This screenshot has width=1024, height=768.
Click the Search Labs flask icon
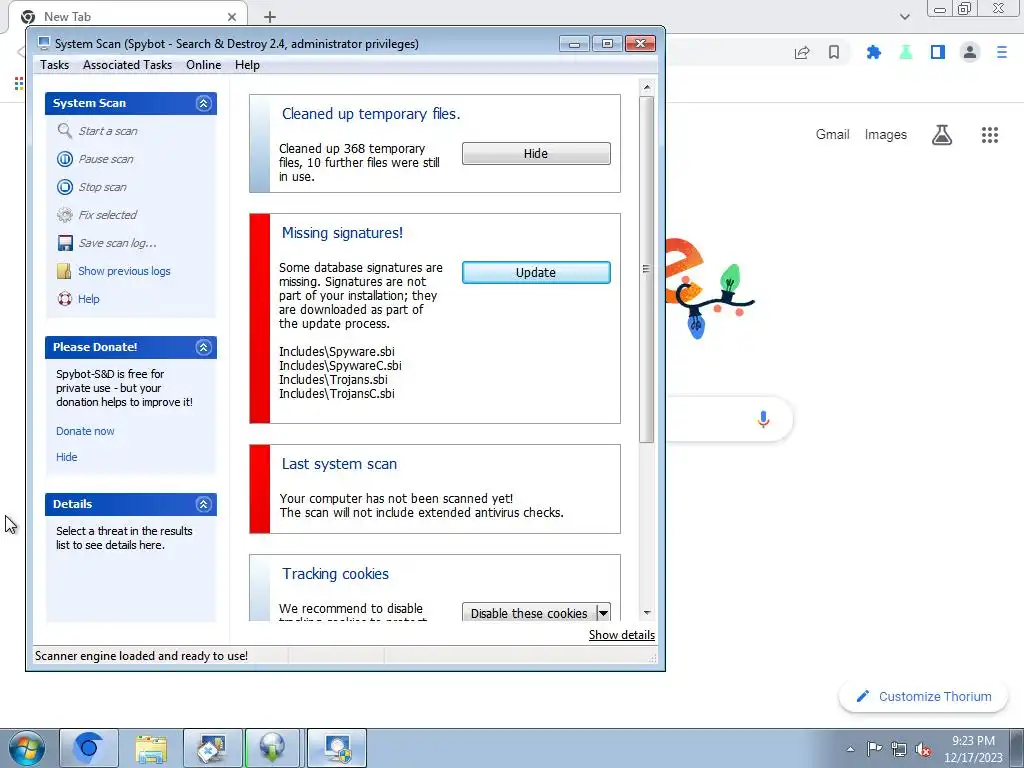[942, 135]
